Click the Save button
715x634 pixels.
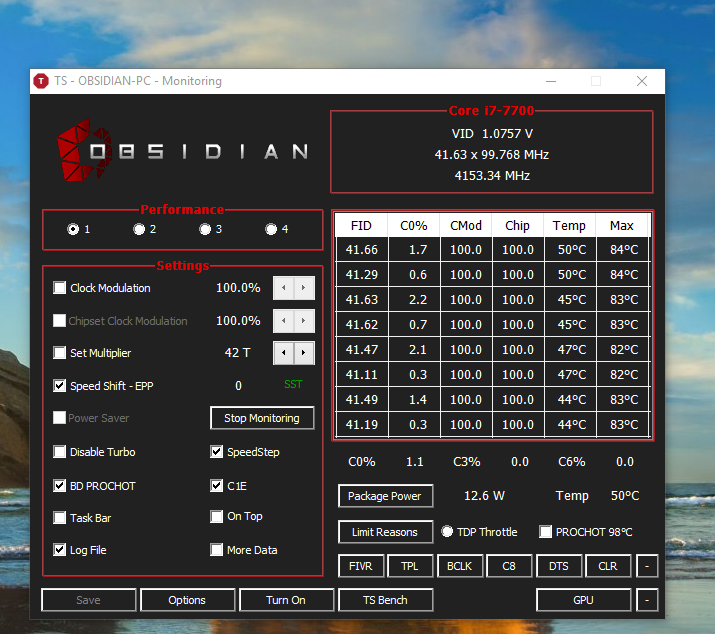pyautogui.click(x=88, y=600)
